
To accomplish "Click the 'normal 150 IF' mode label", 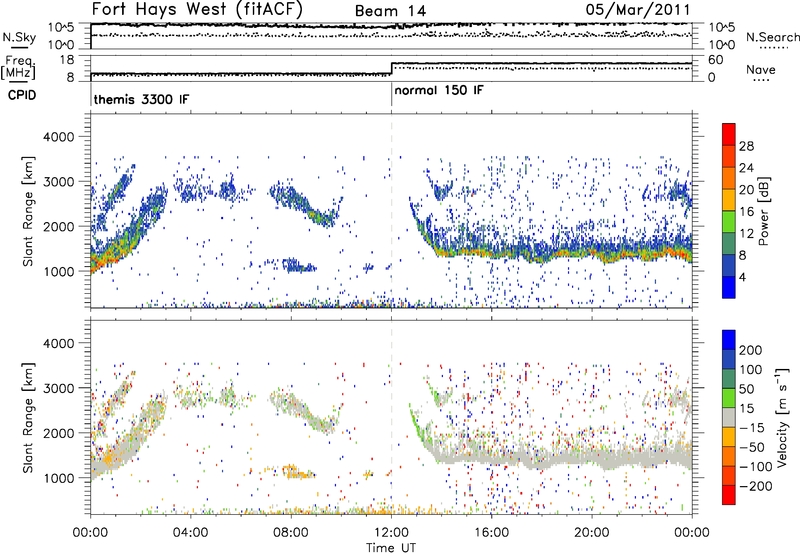I will point(439,90).
